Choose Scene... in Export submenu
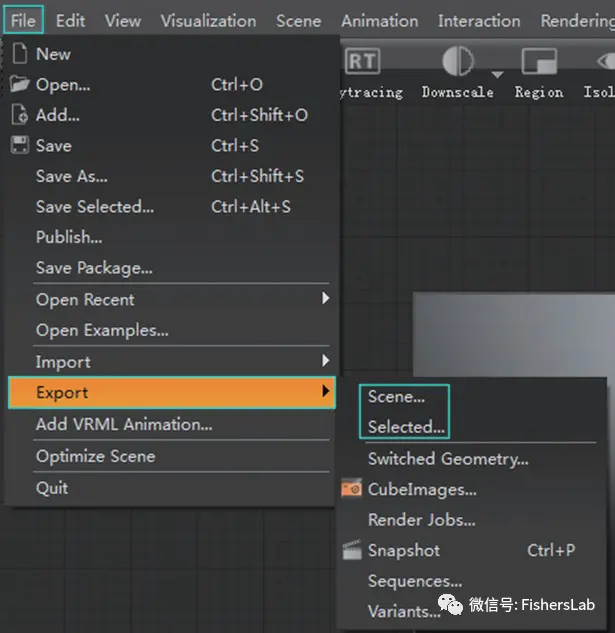 tap(396, 396)
